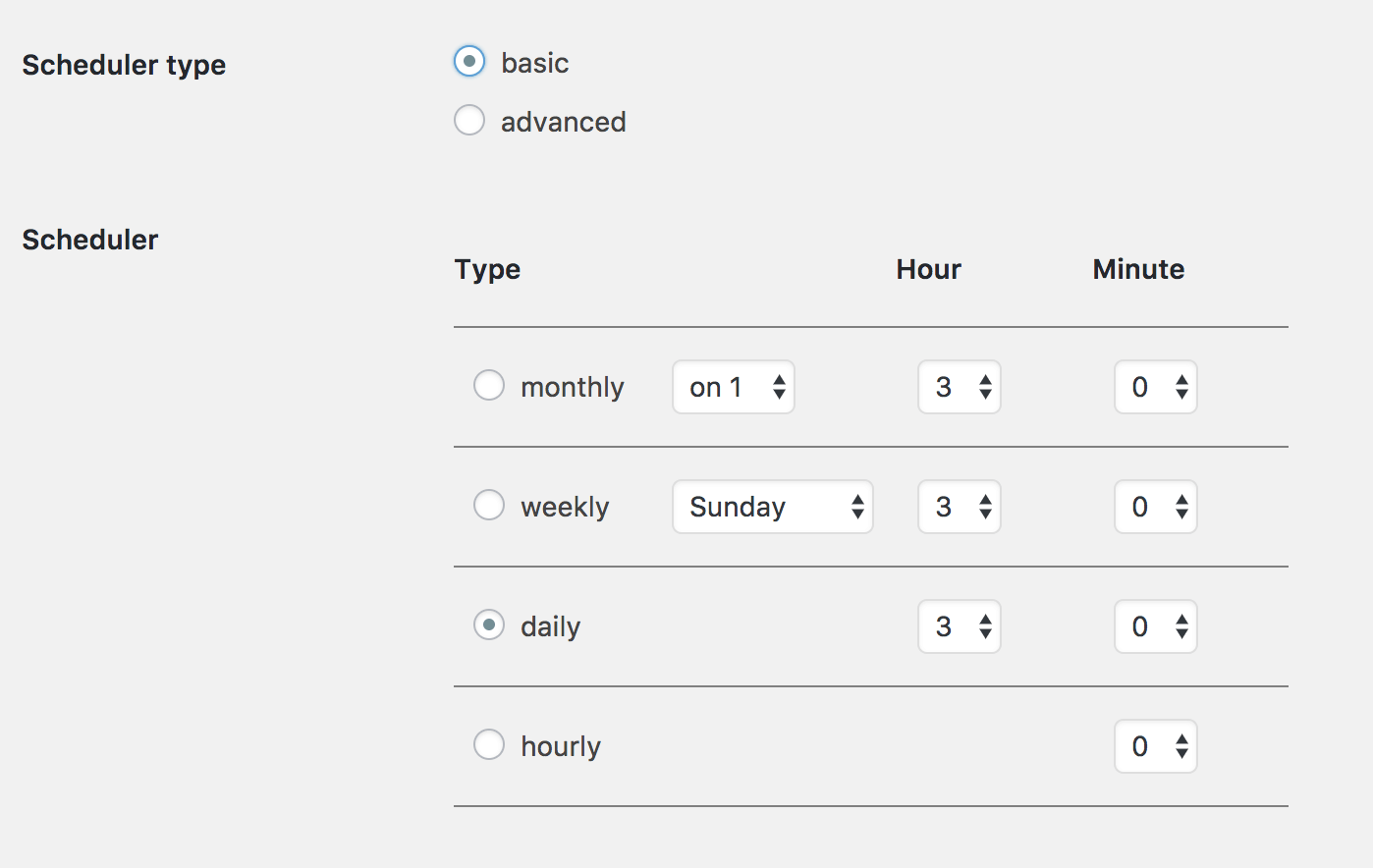Viewport: 1373px width, 868px height.
Task: Select the hourly schedule radio button
Action: pos(489,744)
